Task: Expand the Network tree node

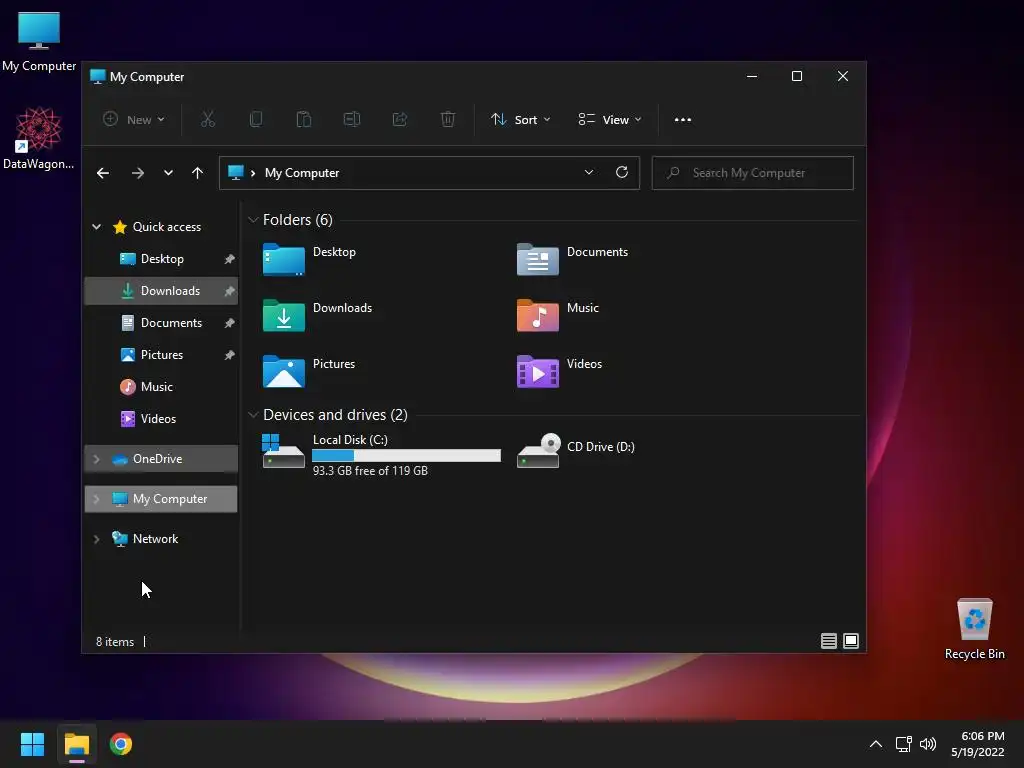Action: [97, 539]
